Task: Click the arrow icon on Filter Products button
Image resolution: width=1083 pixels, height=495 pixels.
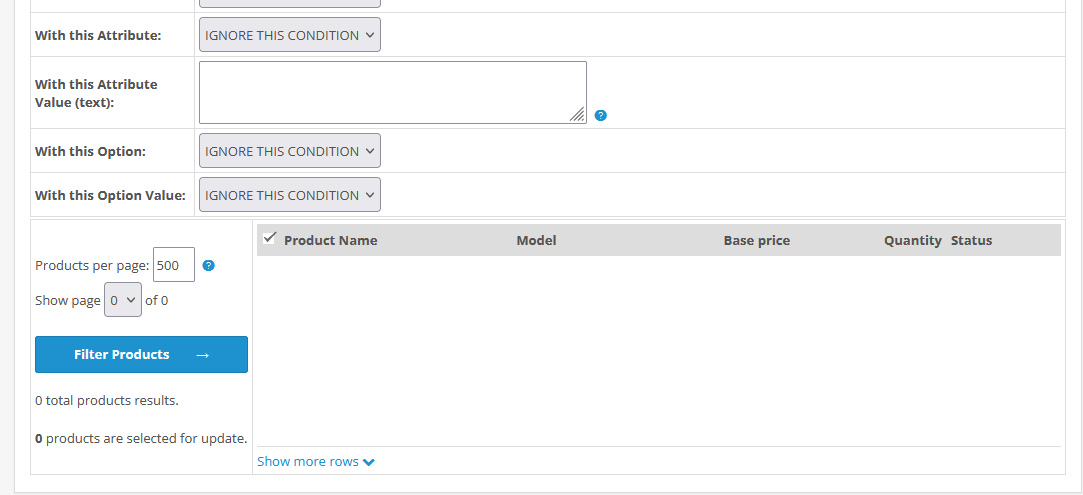Action: pos(202,355)
